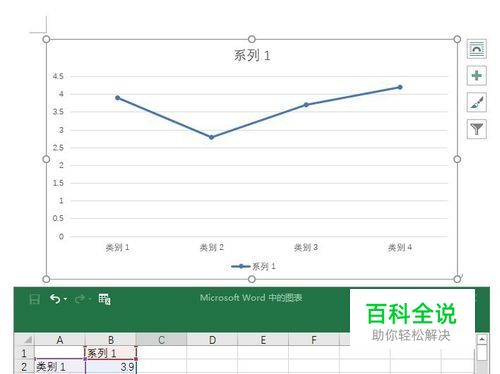Select column C header
Image resolution: width=500 pixels, height=374 pixels.
pos(161,340)
